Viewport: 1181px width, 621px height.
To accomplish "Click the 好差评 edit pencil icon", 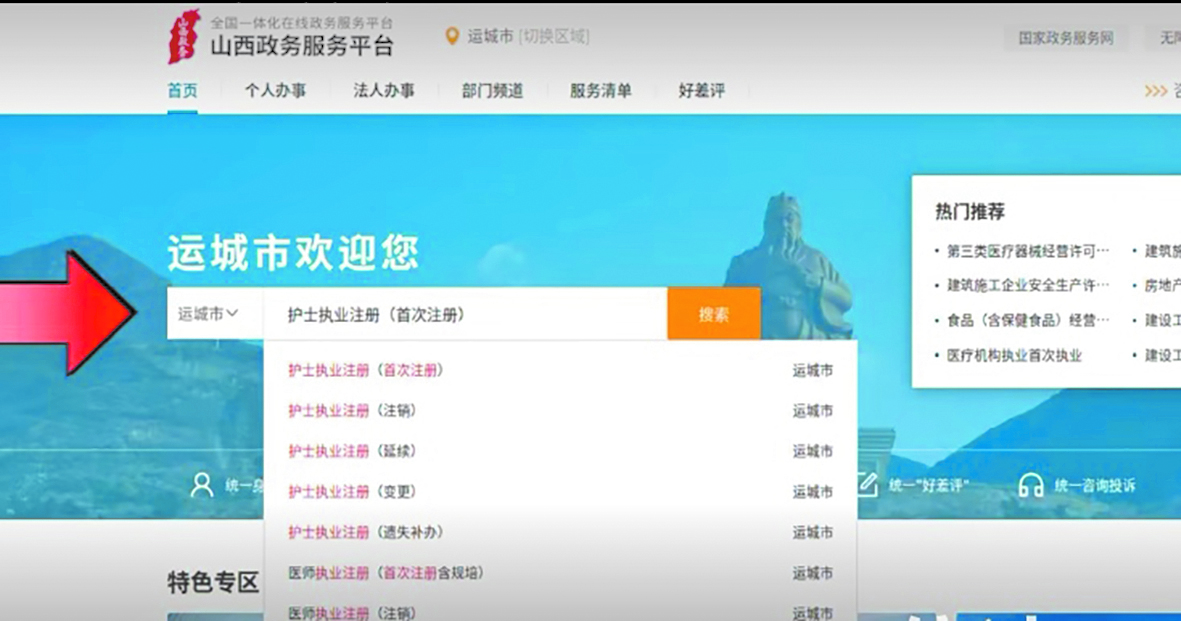I will coord(866,485).
